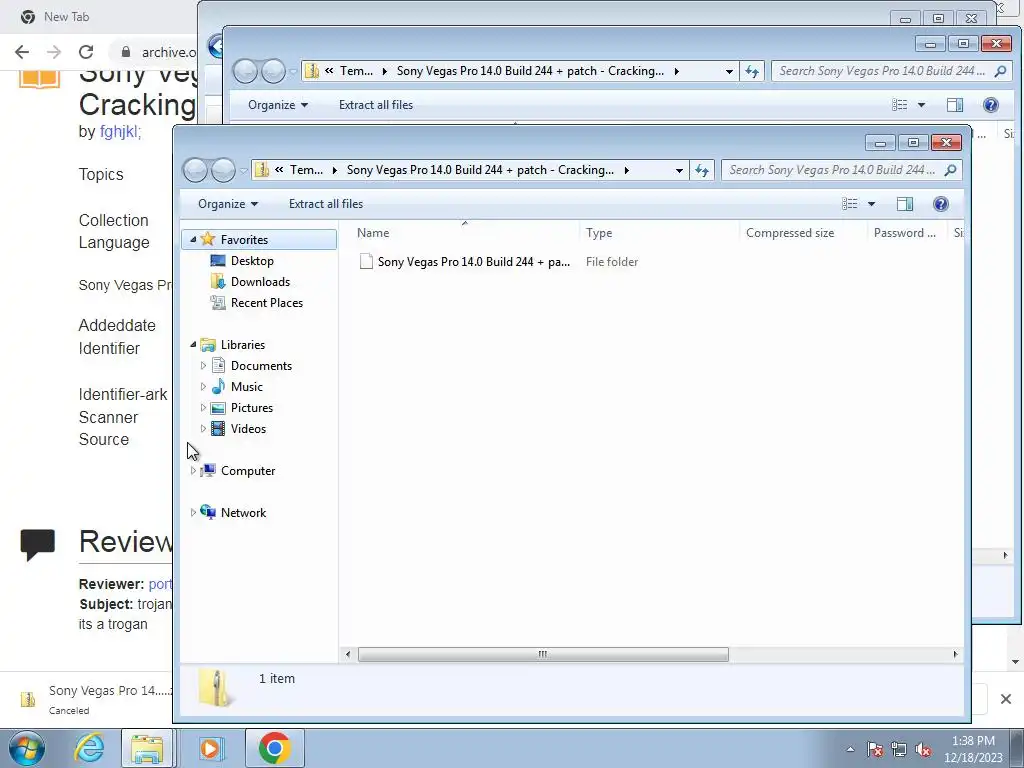Screen dimensions: 1024x768
Task: Select the Sony Vegas Pro 14.0 Build 244 folder
Action: [464, 262]
